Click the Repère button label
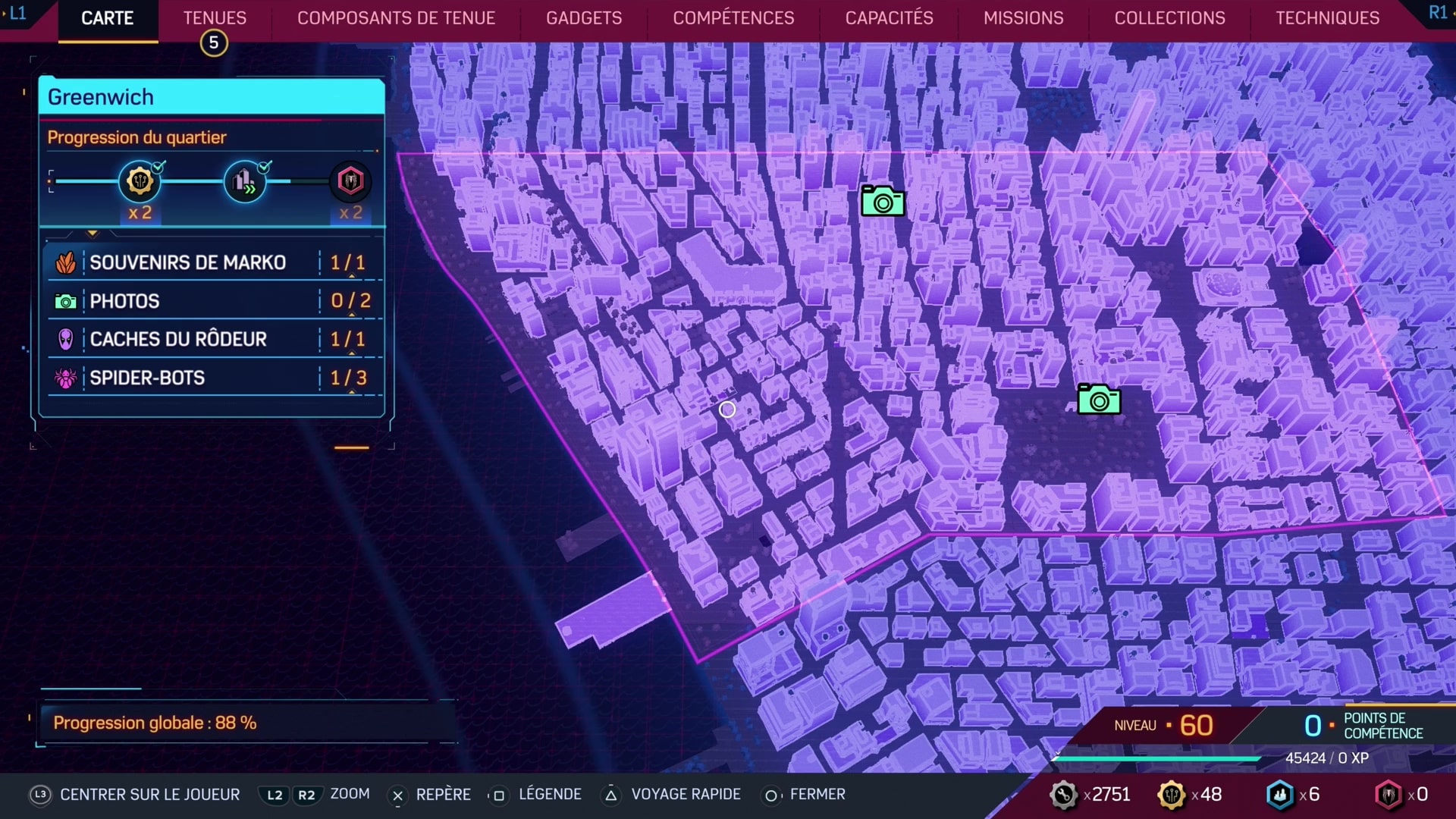 point(444,795)
